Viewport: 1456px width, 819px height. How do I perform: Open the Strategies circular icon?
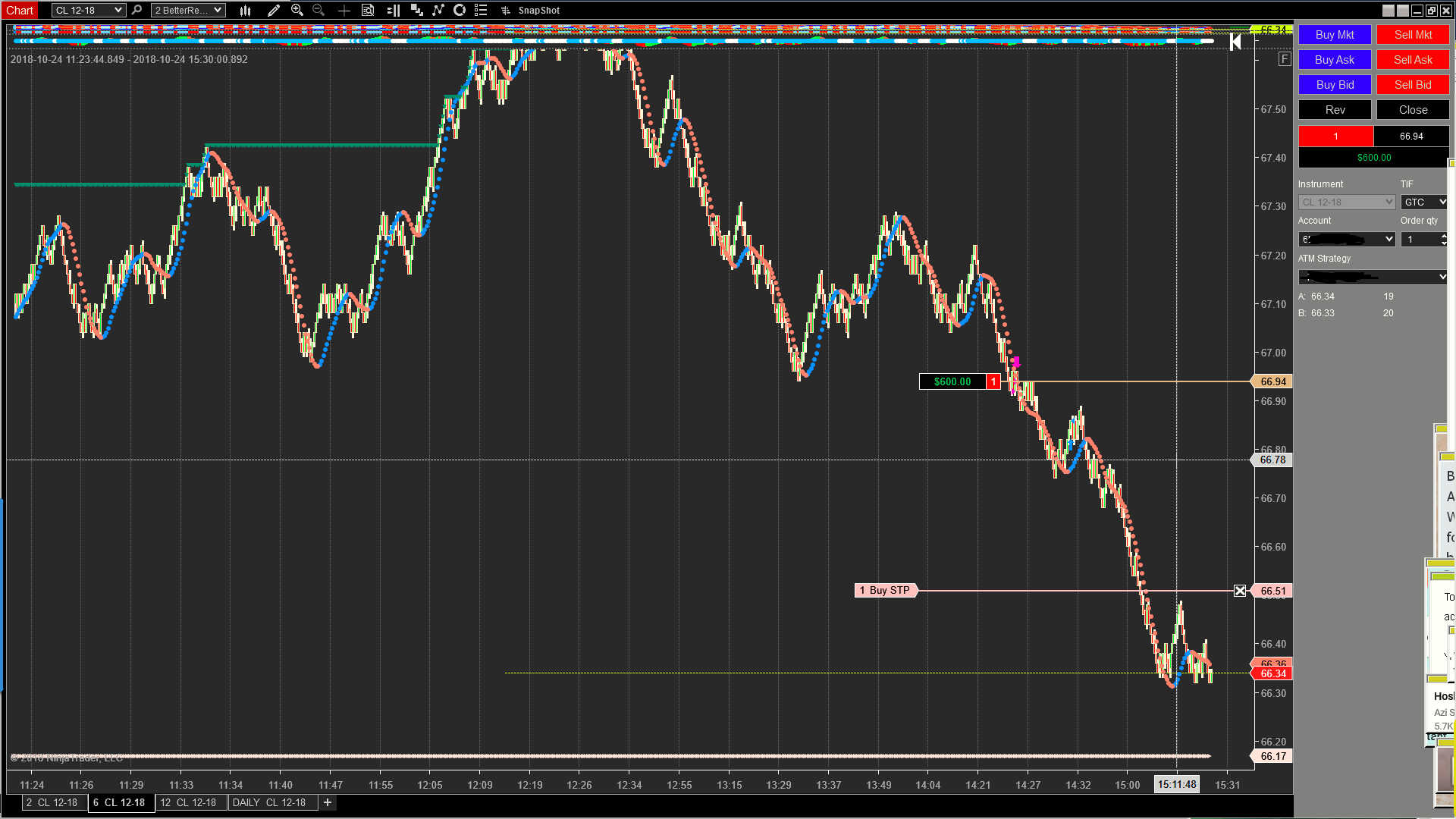(x=460, y=11)
